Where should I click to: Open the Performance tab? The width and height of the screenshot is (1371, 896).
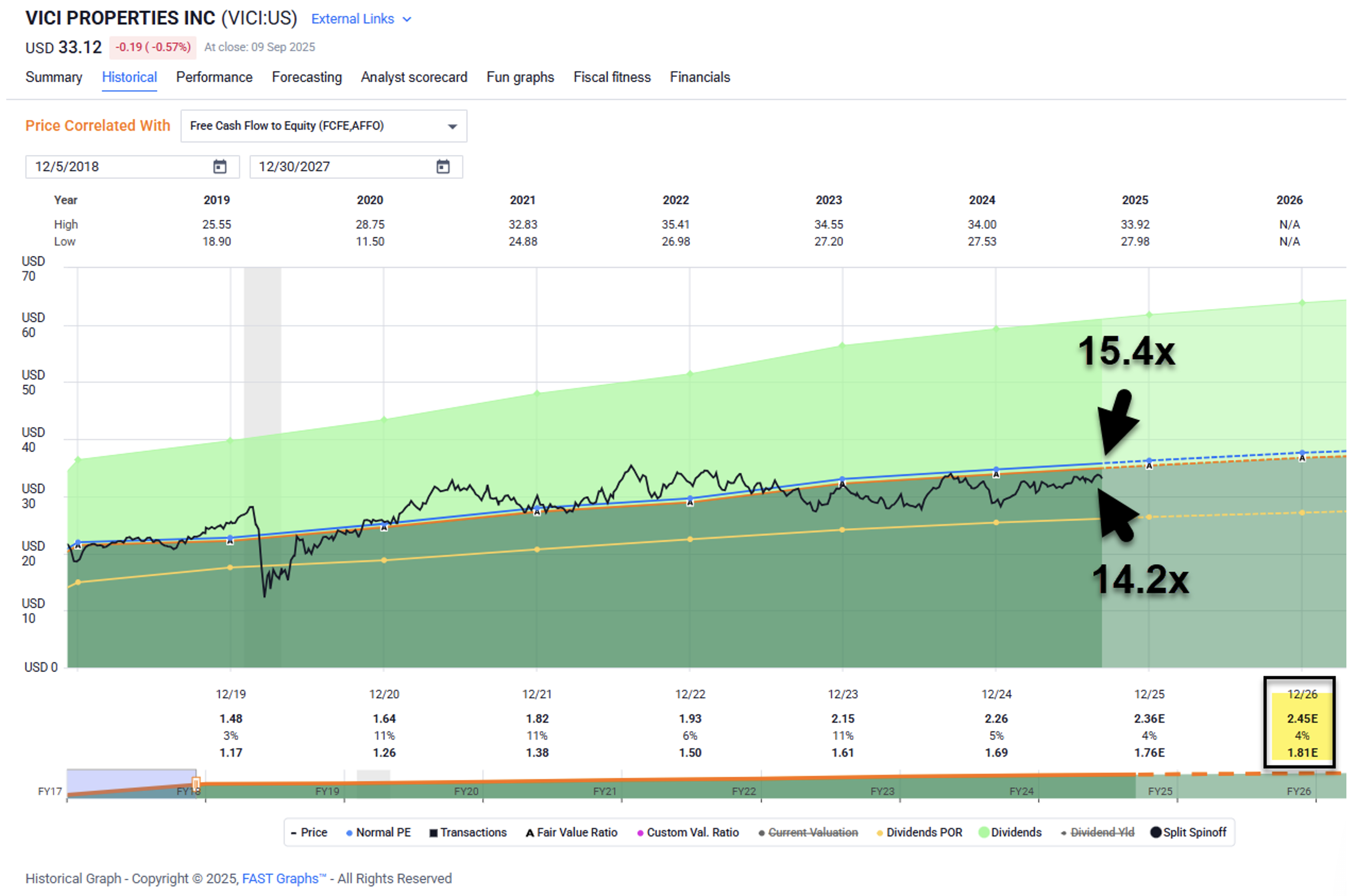click(215, 77)
